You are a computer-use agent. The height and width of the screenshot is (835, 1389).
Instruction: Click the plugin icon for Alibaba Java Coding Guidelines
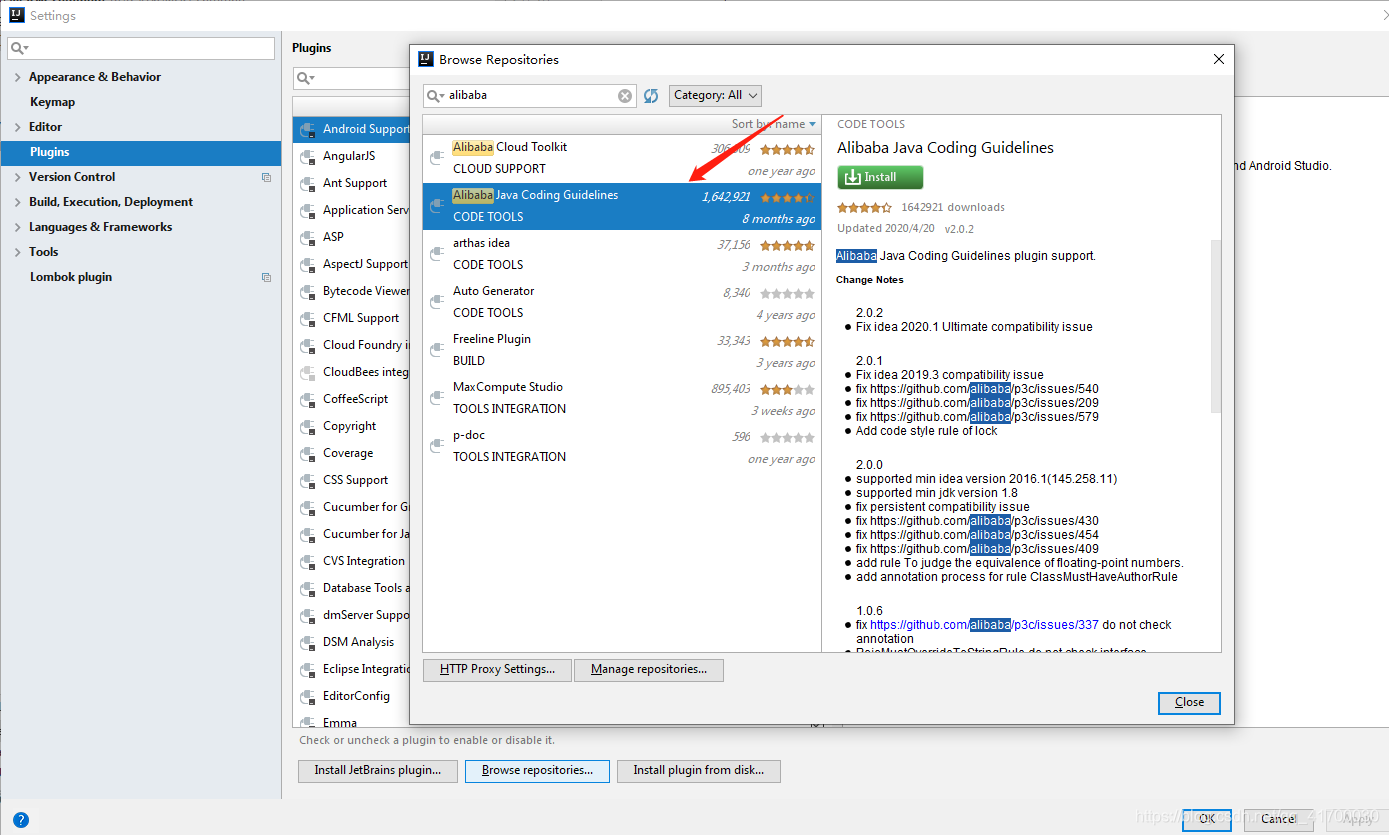(x=437, y=206)
